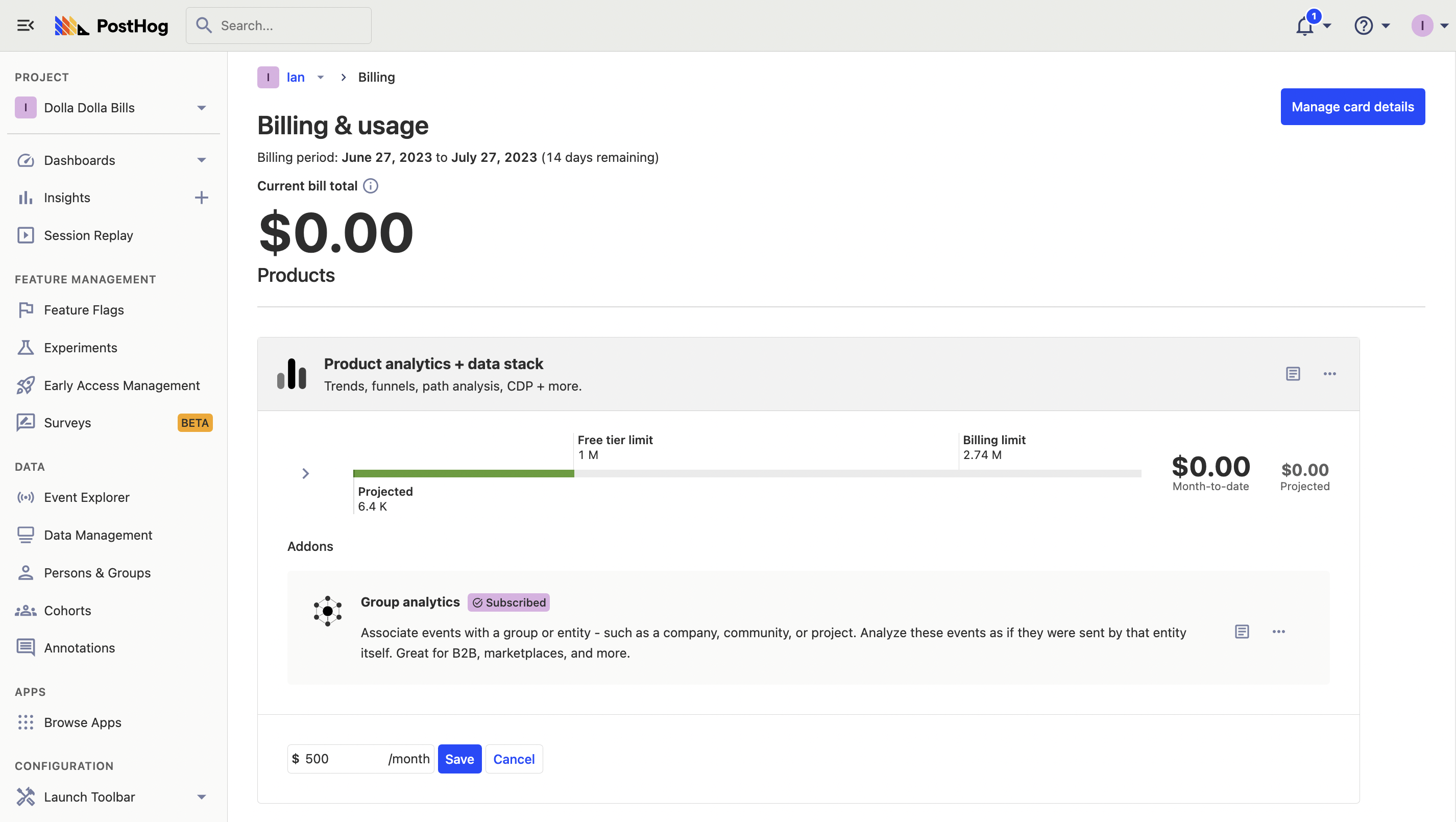This screenshot has width=1456, height=822.
Task: Expand the Dashboards submenu arrow
Action: point(201,160)
